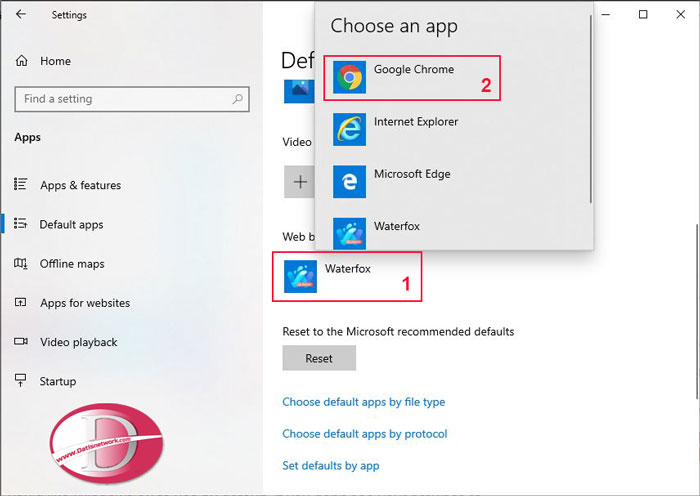The height and width of the screenshot is (496, 700).
Task: Click the Waterfox icon in the popup list
Action: click(x=349, y=233)
